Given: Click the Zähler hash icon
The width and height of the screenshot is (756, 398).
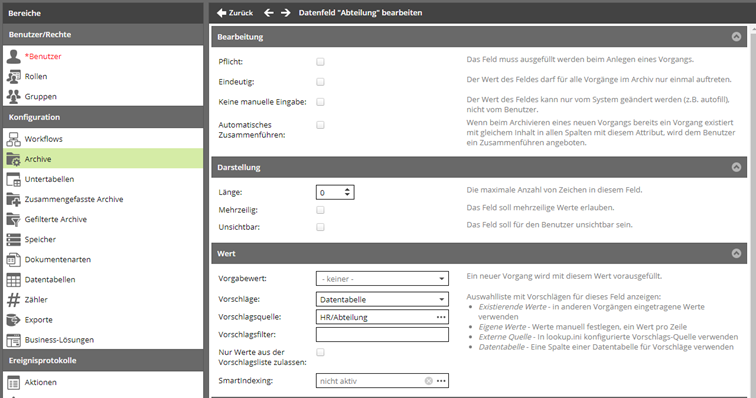Looking at the screenshot, I should (x=14, y=300).
